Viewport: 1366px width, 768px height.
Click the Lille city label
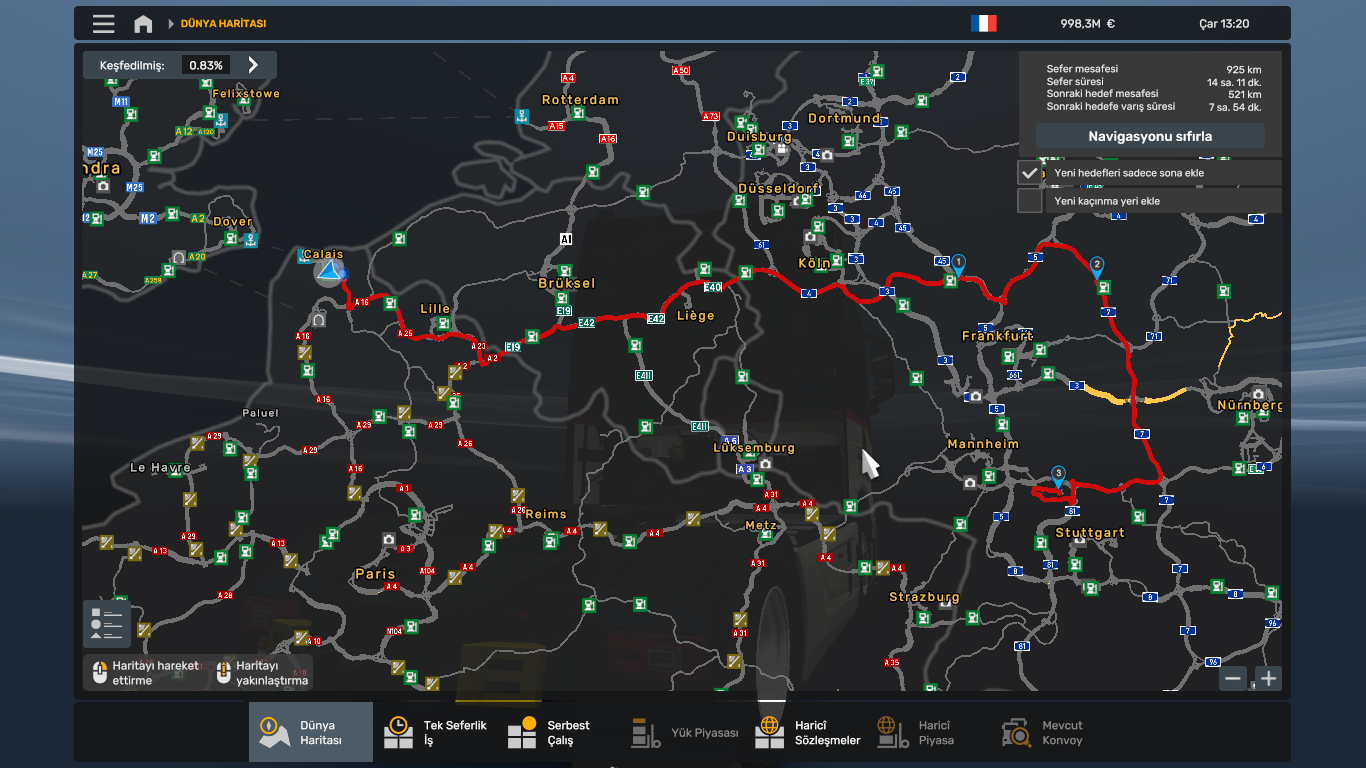coord(435,309)
